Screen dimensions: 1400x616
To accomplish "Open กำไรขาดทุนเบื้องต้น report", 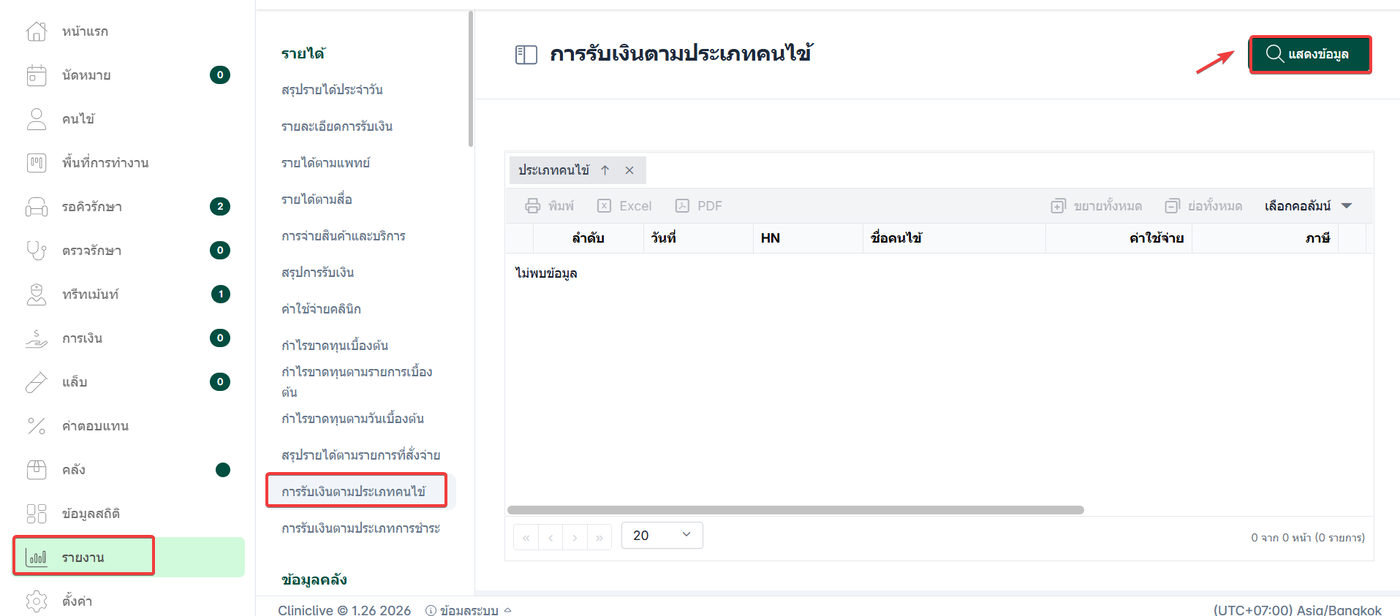I will pyautogui.click(x=335, y=346).
